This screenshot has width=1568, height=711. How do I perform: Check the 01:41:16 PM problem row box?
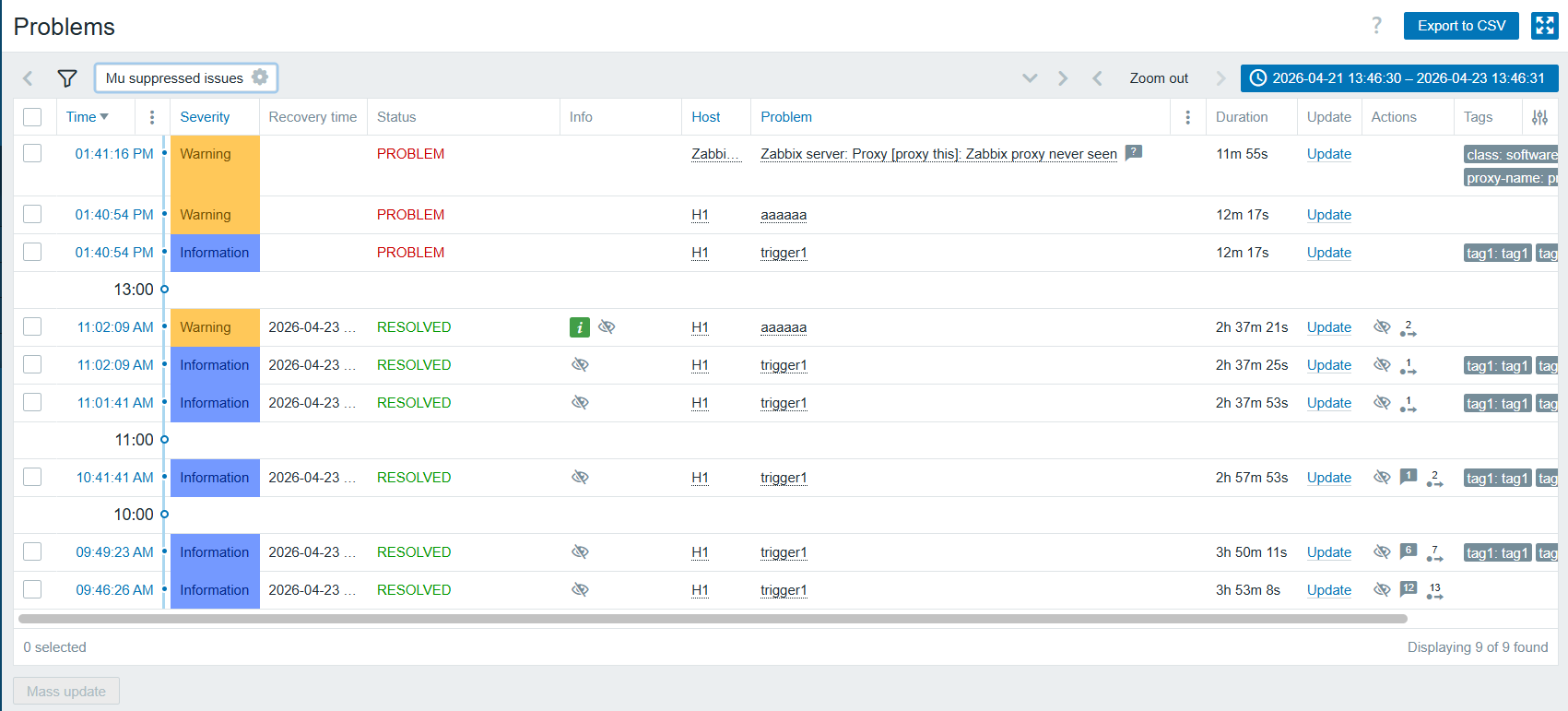pos(32,153)
